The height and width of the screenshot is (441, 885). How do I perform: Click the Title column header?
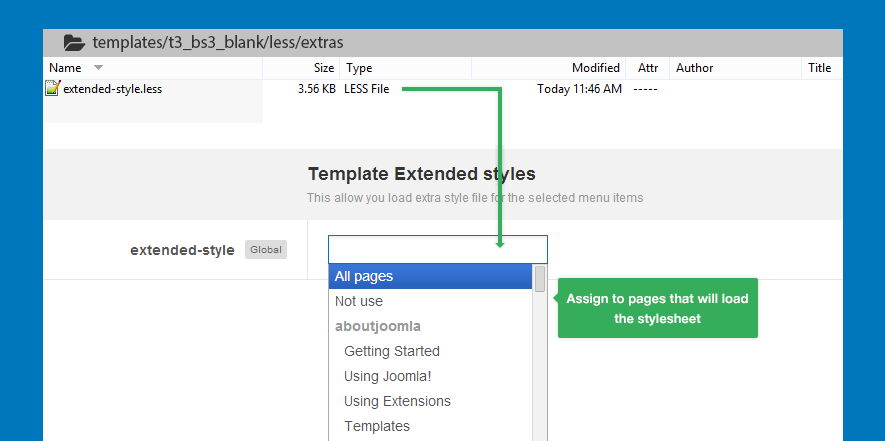(819, 68)
